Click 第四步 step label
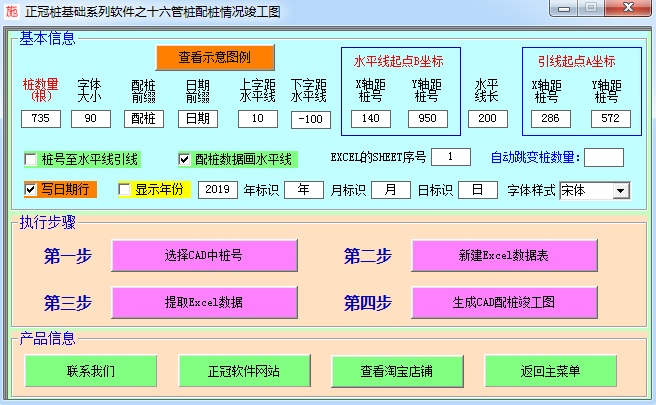 pos(368,303)
